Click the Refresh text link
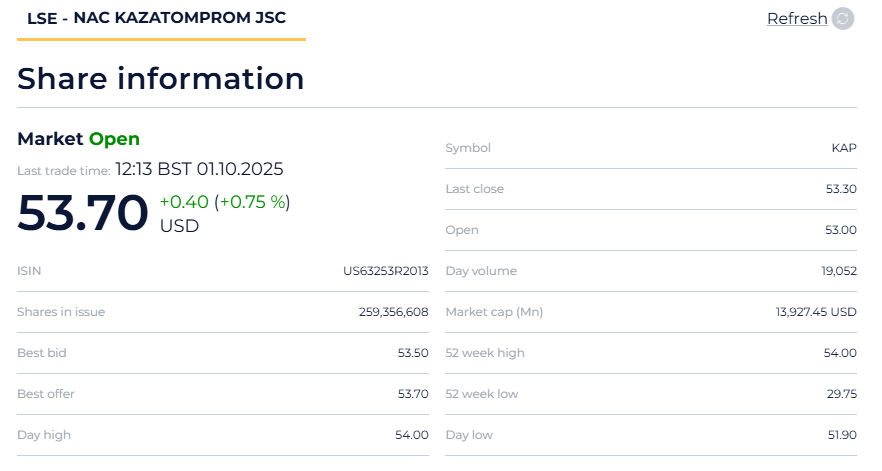 [x=797, y=19]
